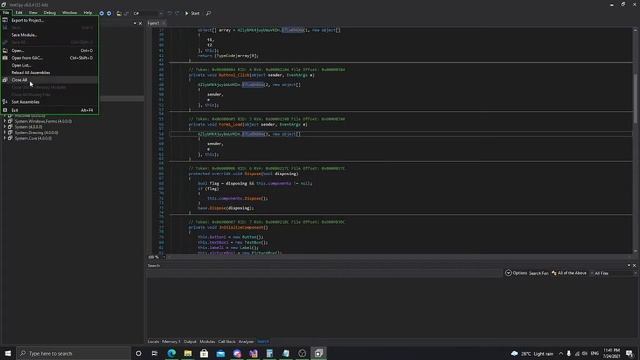Open the search Options button
This screenshot has height=360, width=640.
516,273
